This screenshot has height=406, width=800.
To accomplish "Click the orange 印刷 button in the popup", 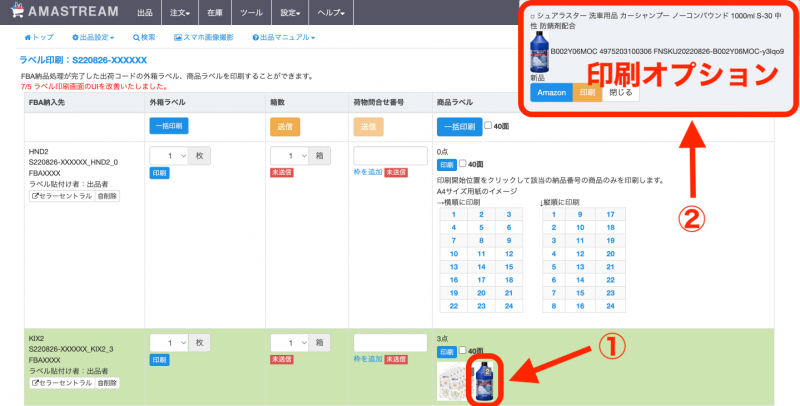I will click(x=587, y=92).
